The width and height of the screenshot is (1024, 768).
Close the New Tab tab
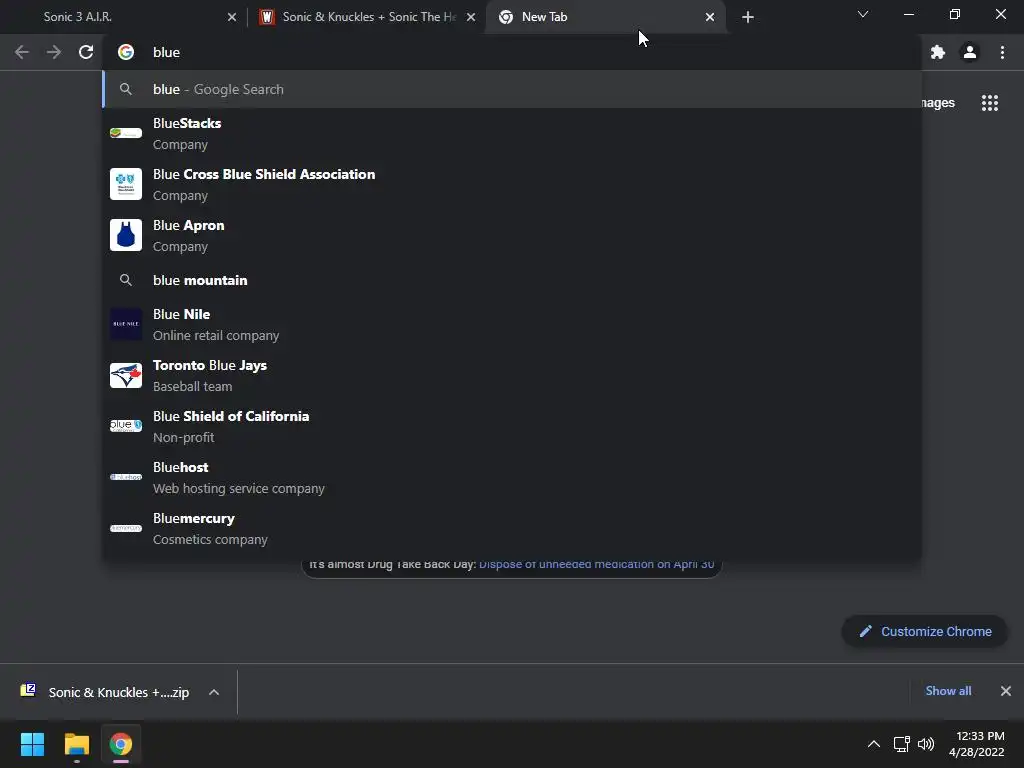(710, 17)
